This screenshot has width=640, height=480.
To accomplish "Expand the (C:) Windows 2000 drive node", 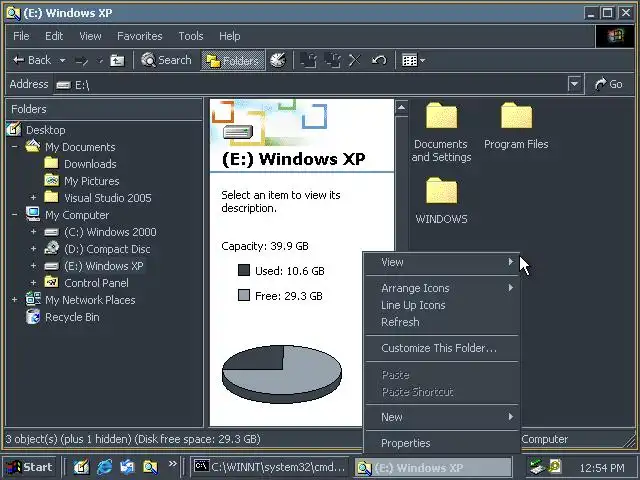I will (x=33, y=232).
